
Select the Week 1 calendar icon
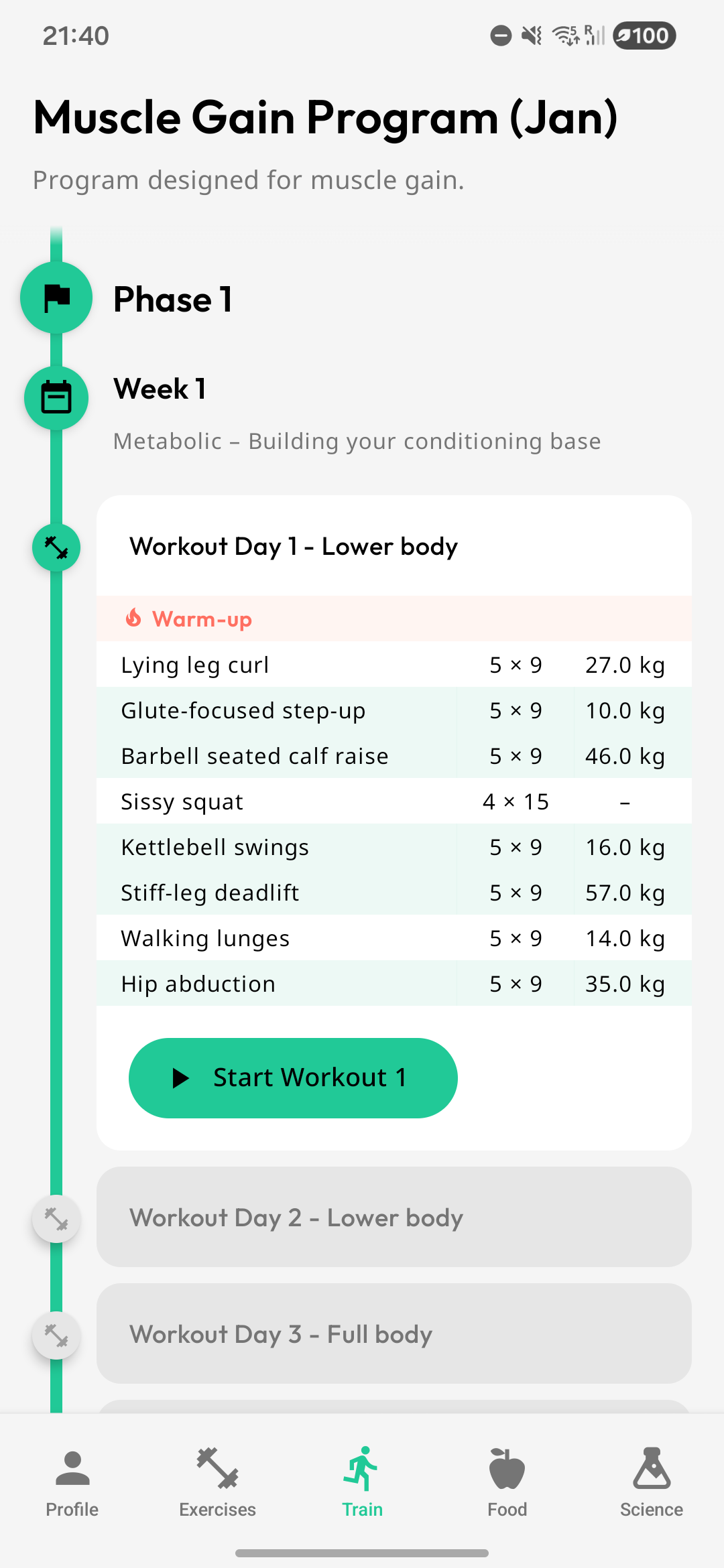click(56, 397)
